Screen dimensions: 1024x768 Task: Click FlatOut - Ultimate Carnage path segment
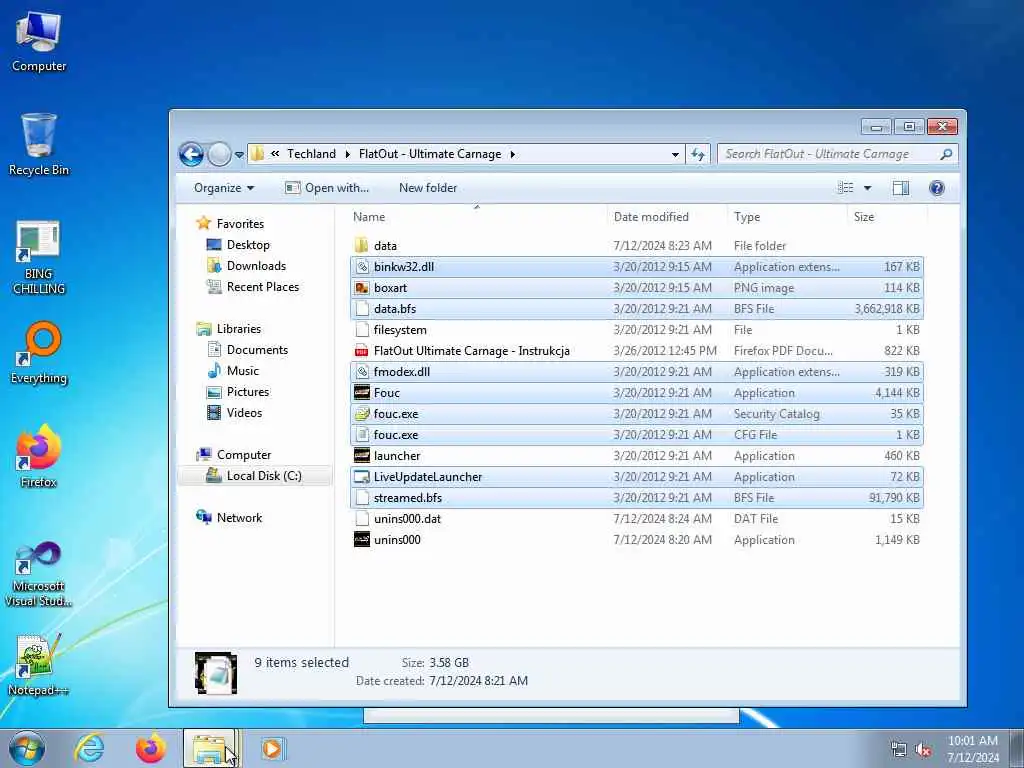tap(430, 154)
